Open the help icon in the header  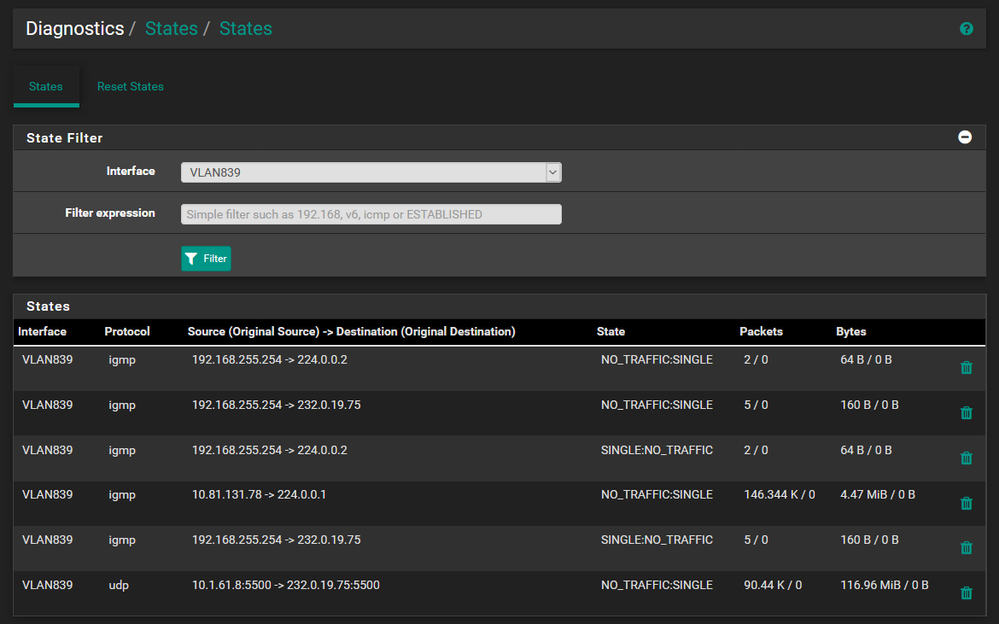click(966, 29)
